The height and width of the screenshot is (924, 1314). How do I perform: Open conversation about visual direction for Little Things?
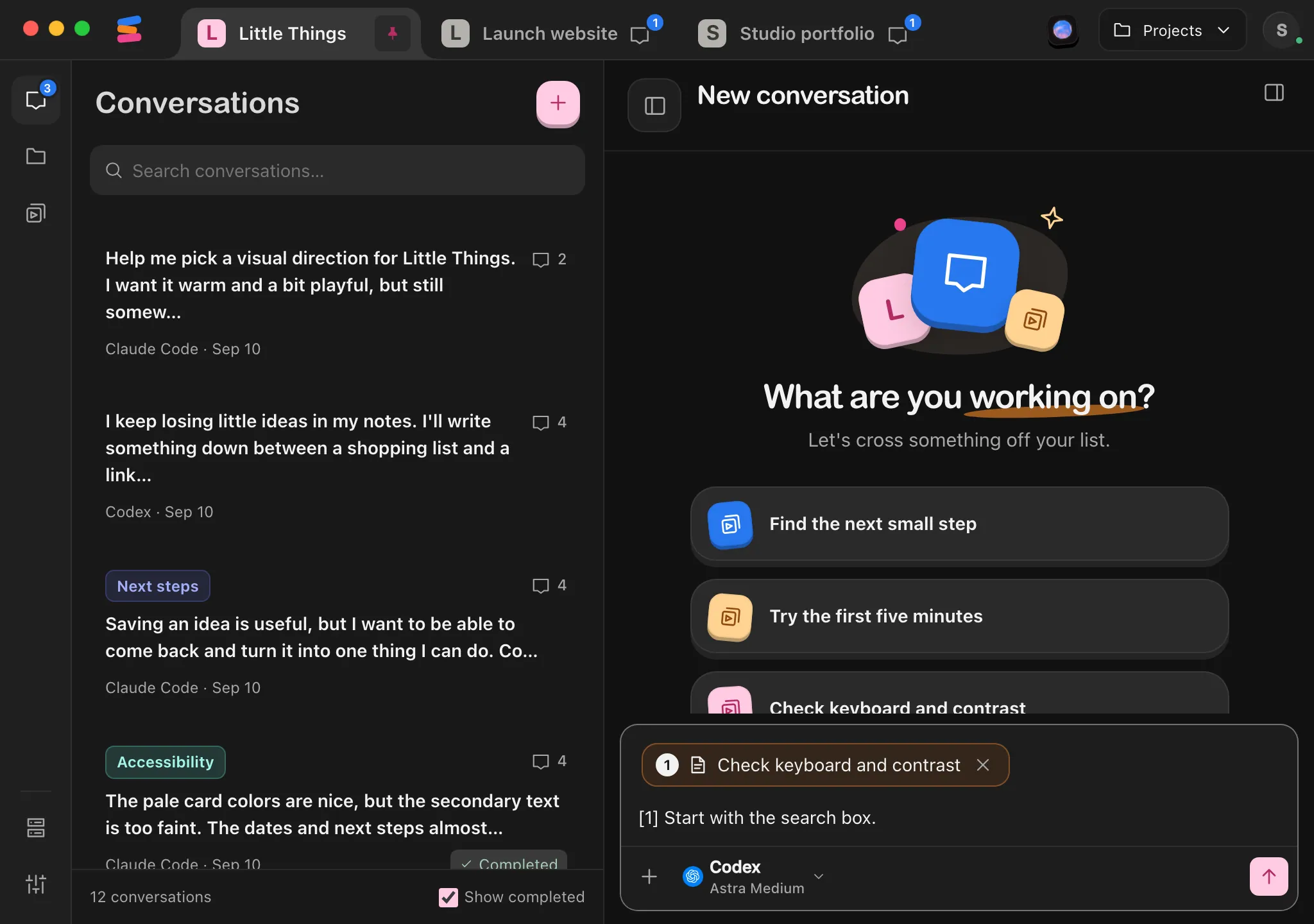337,303
